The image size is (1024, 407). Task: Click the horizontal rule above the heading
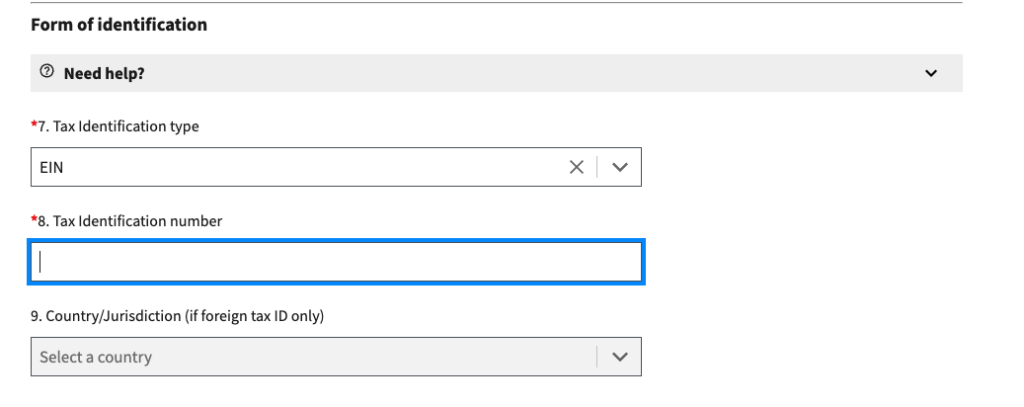click(x=500, y=2)
